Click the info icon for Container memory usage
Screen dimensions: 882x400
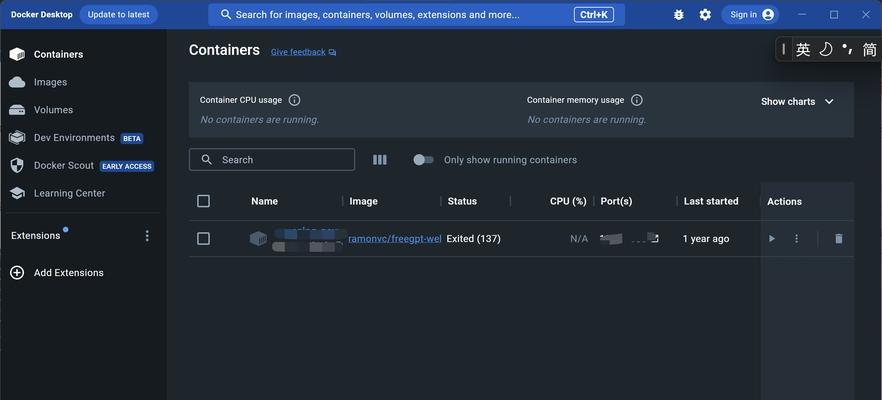coord(637,100)
